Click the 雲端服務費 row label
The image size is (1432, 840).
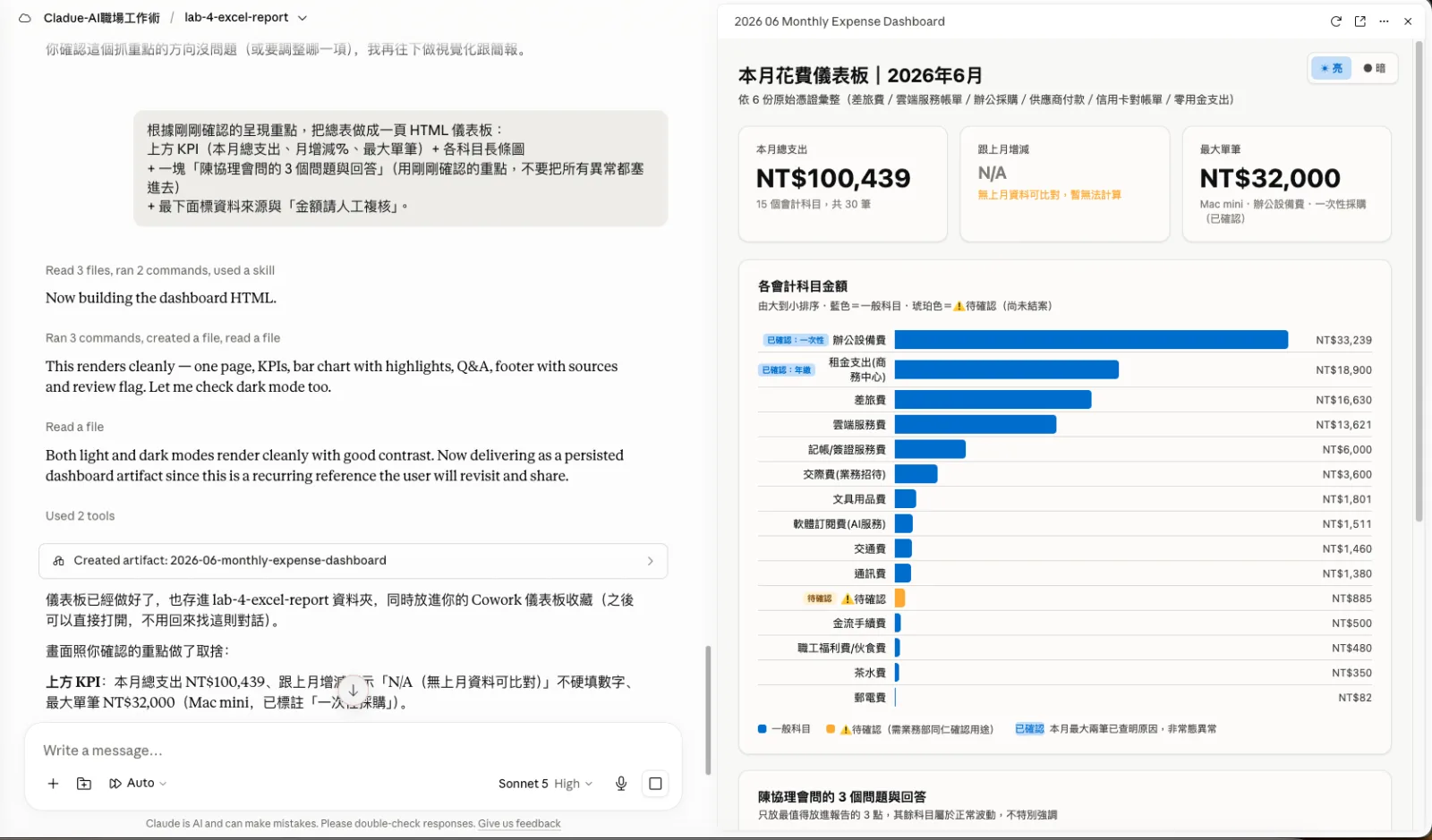pyautogui.click(x=859, y=425)
